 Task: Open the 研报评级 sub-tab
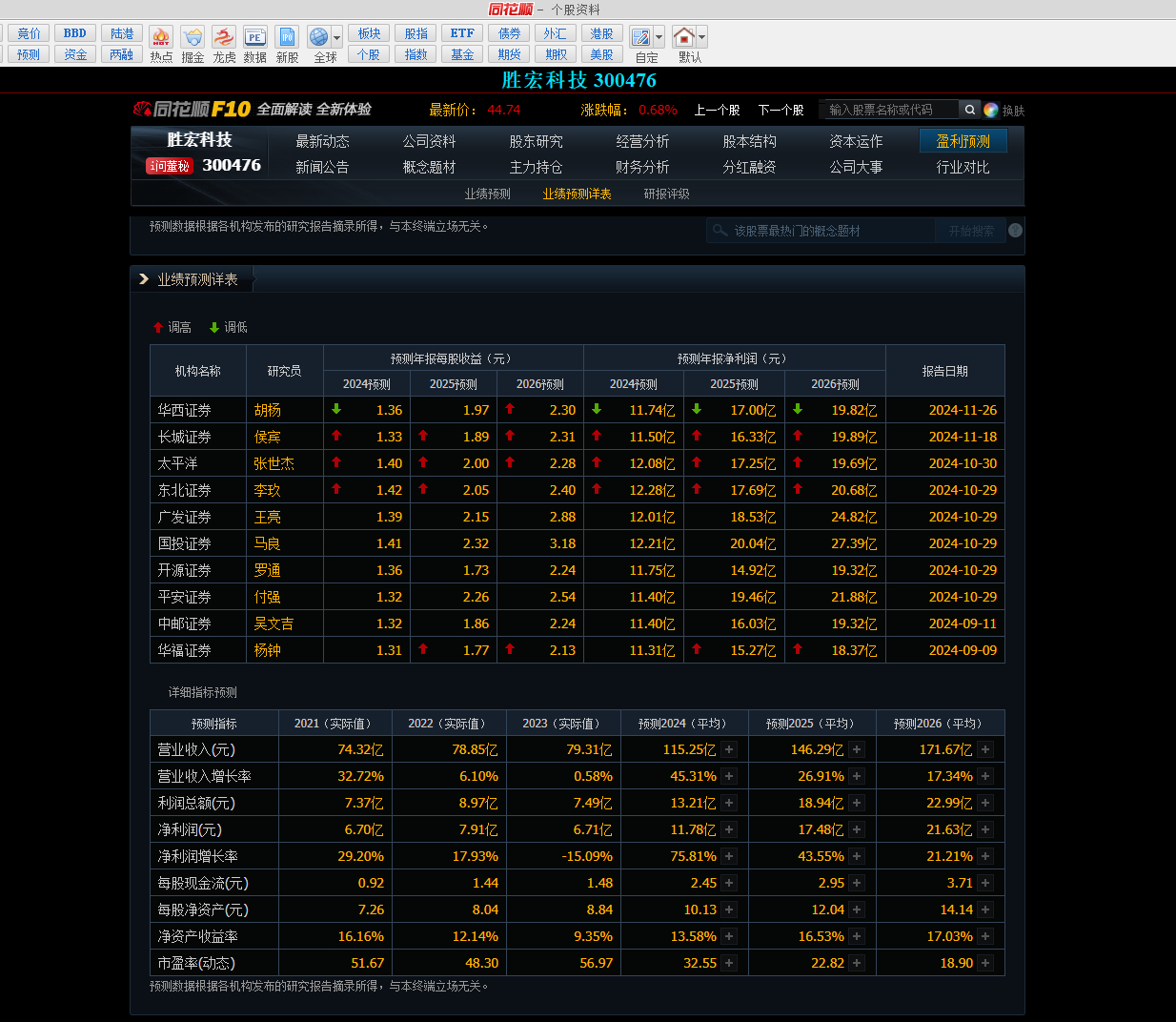click(x=666, y=194)
